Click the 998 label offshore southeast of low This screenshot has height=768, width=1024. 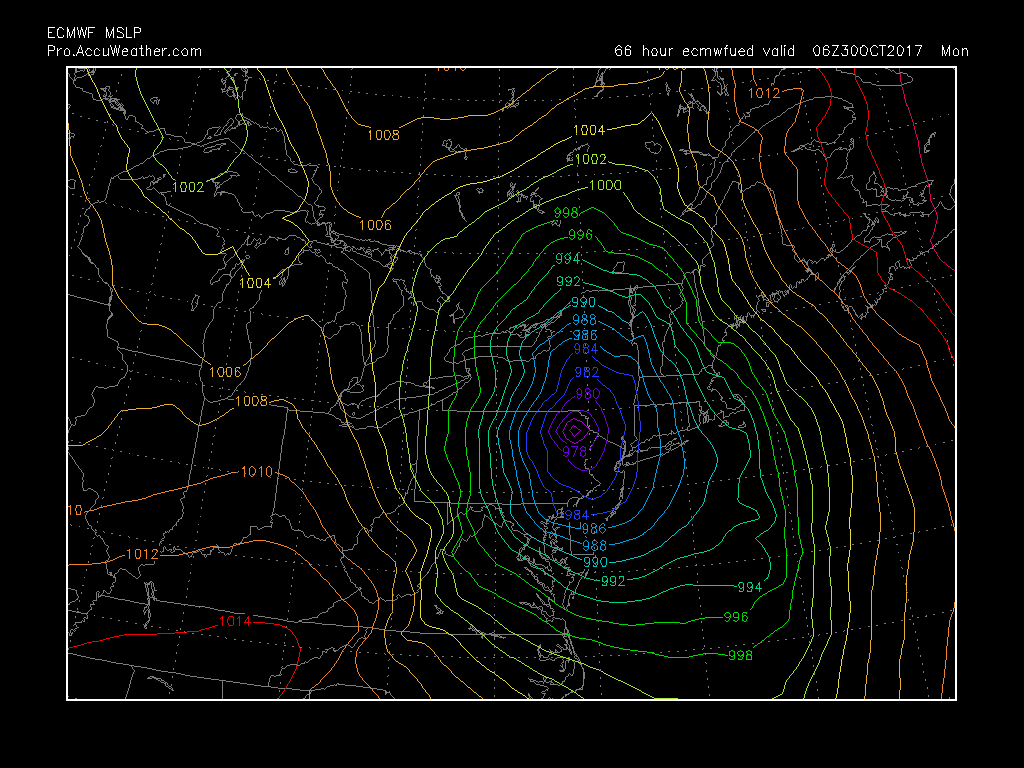(x=740, y=655)
